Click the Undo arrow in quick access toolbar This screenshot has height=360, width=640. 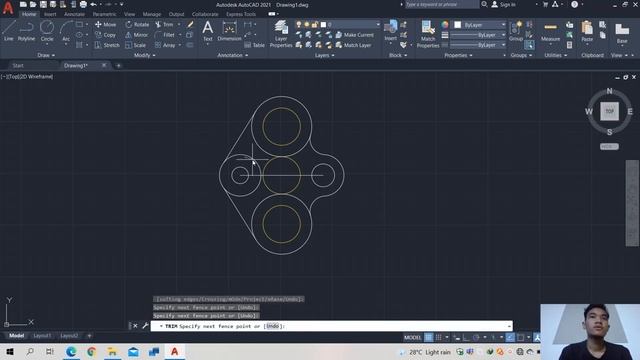coord(93,4)
